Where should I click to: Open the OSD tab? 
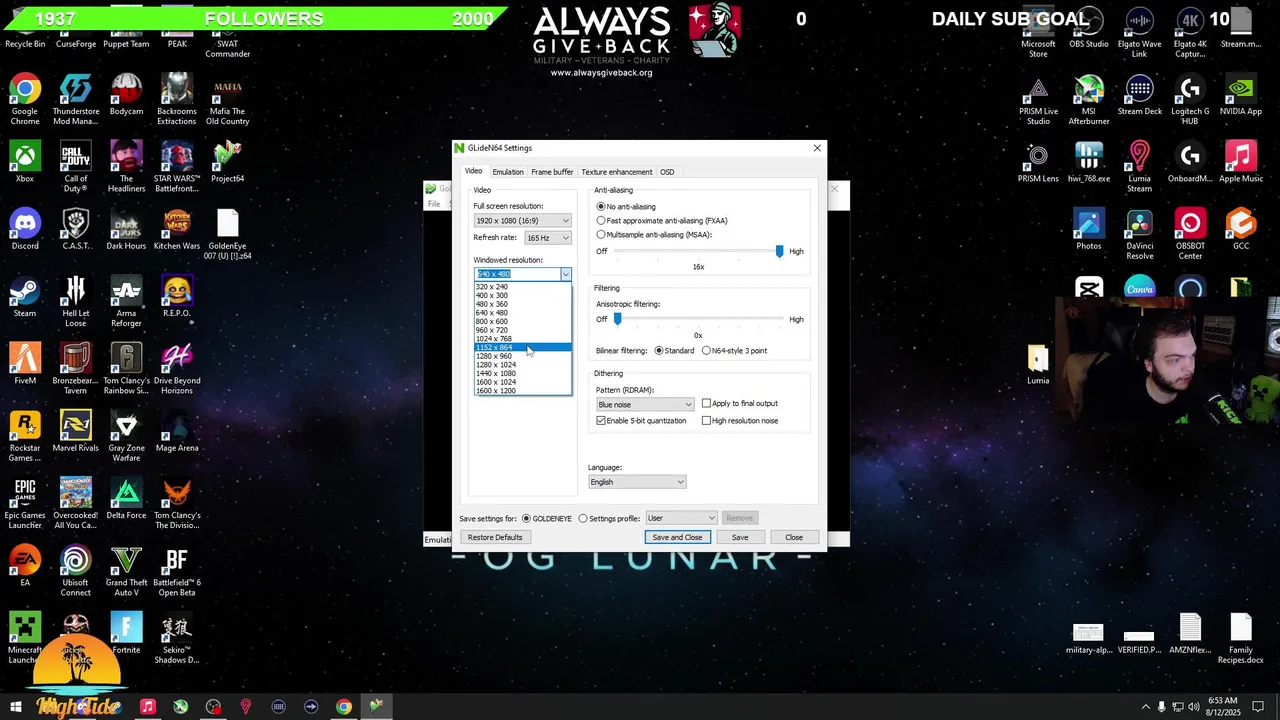(x=667, y=172)
